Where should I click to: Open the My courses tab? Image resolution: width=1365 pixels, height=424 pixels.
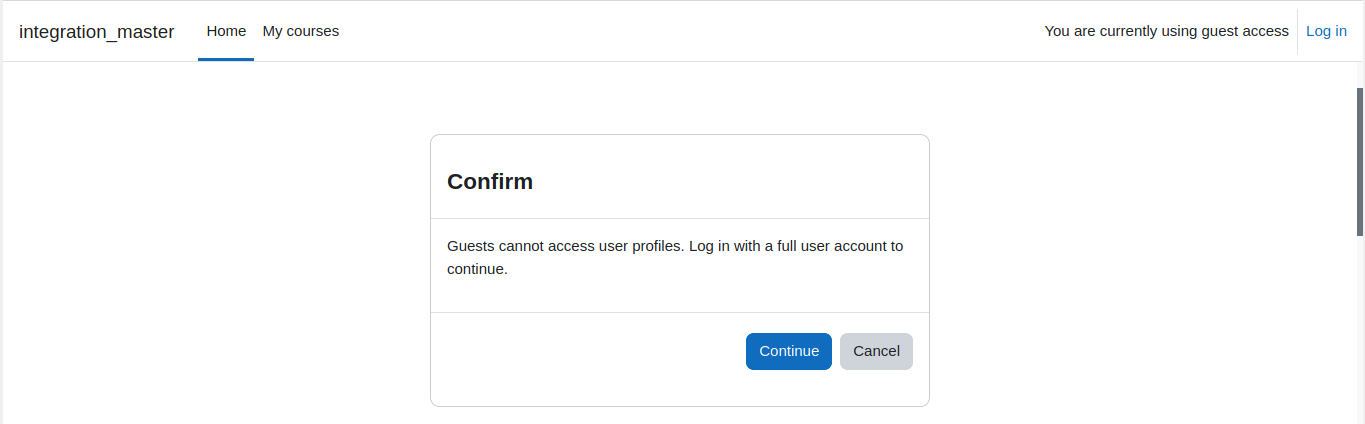[x=301, y=31]
